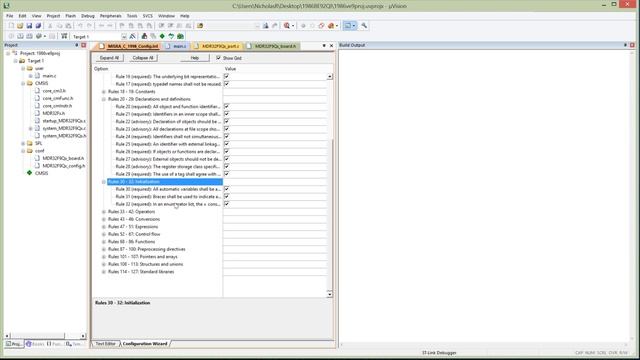Screen dimensions: 640x360
Task: Open the Books tab in the Project panel
Action: [x=35, y=344]
